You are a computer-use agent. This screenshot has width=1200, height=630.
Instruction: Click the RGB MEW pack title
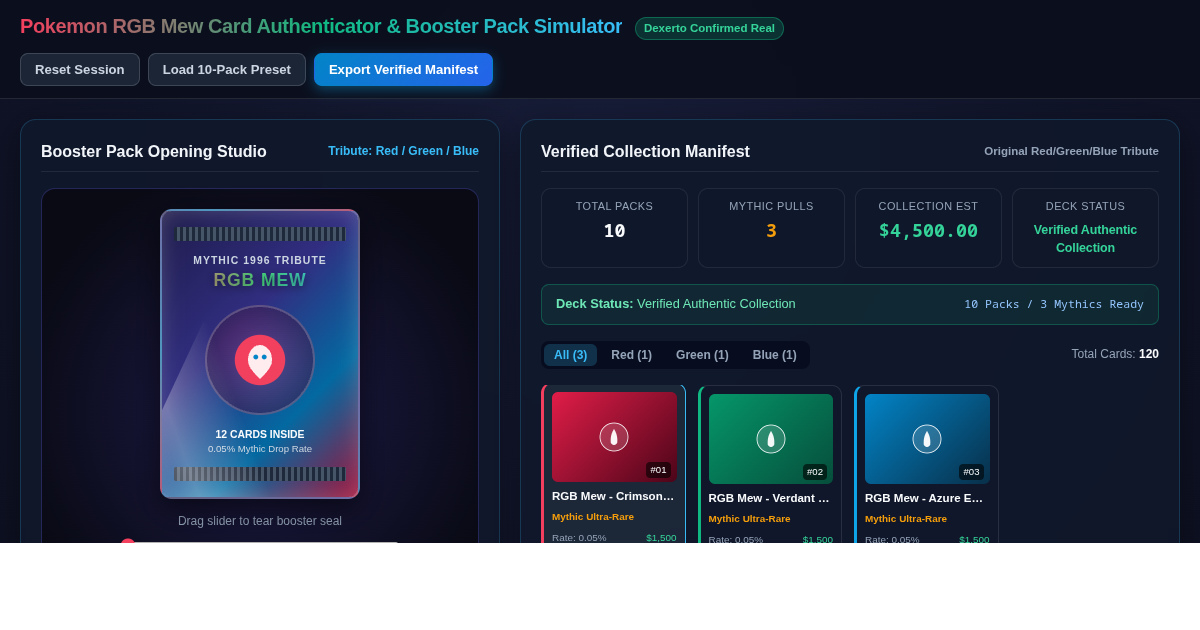(x=260, y=281)
